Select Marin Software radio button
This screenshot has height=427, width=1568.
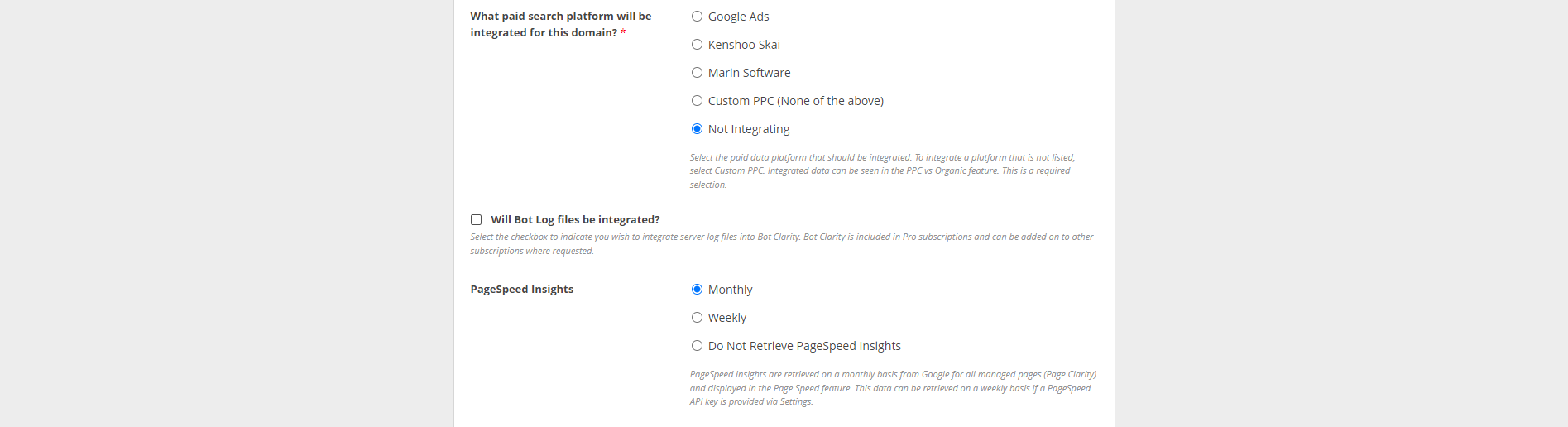coord(697,73)
